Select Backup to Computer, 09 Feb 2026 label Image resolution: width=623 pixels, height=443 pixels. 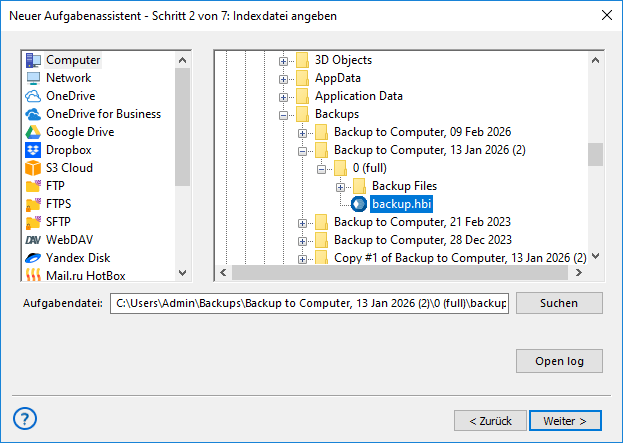(422, 132)
